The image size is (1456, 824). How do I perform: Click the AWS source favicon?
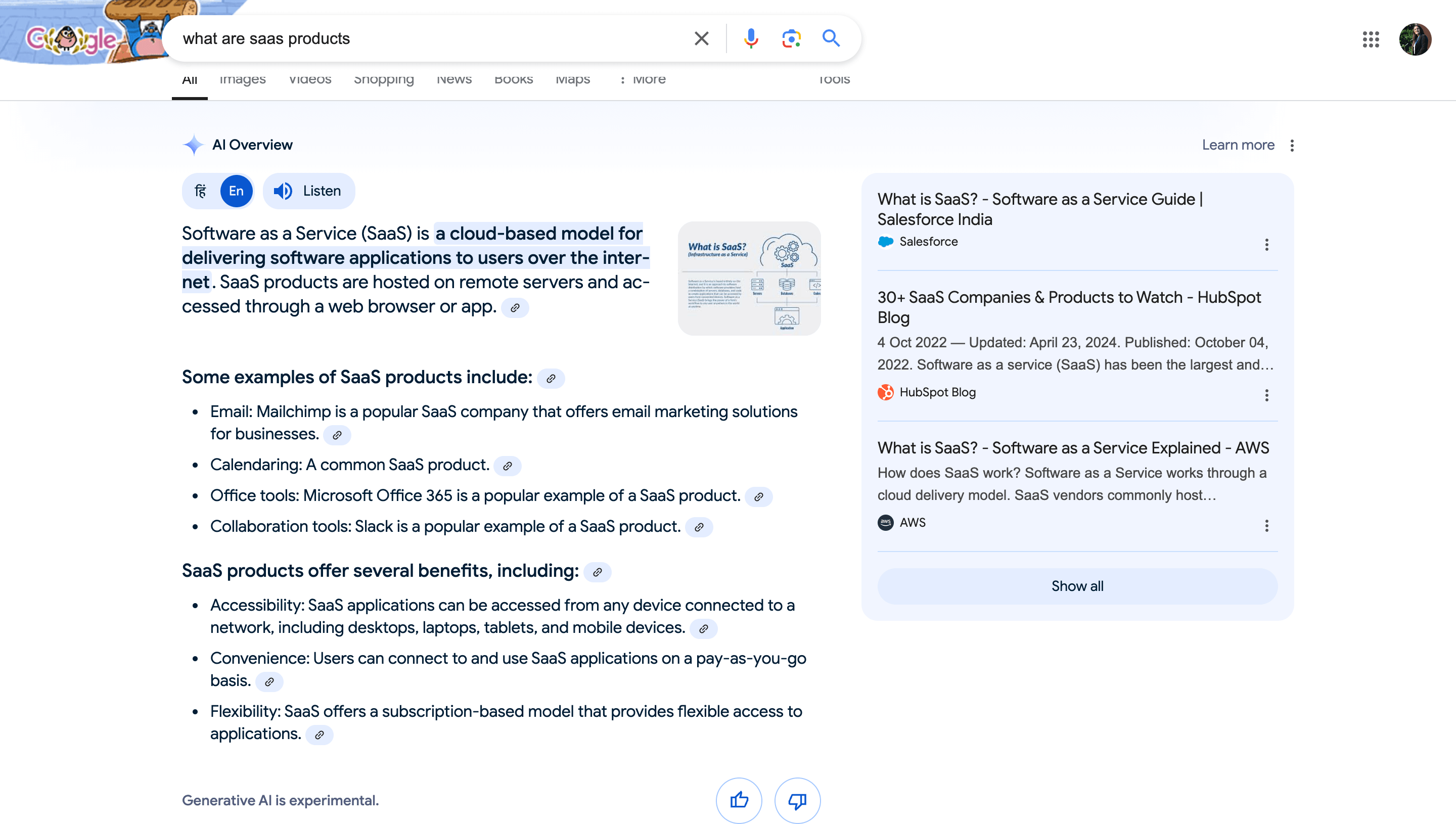point(886,523)
